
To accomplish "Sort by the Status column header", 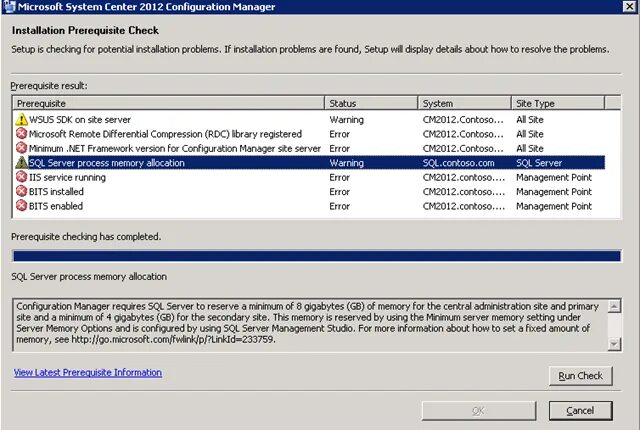I will coord(371,103).
